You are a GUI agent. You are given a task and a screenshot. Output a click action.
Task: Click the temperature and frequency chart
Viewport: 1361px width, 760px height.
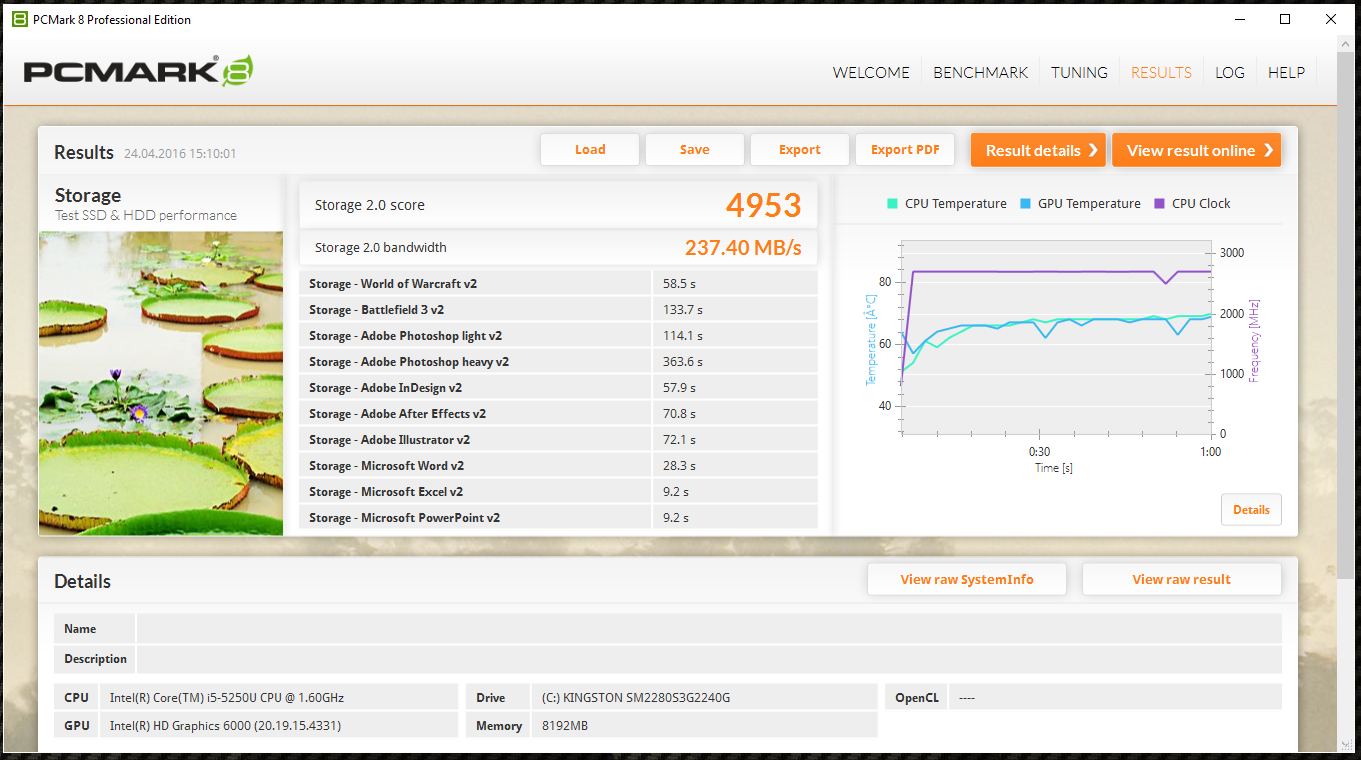(1056, 338)
